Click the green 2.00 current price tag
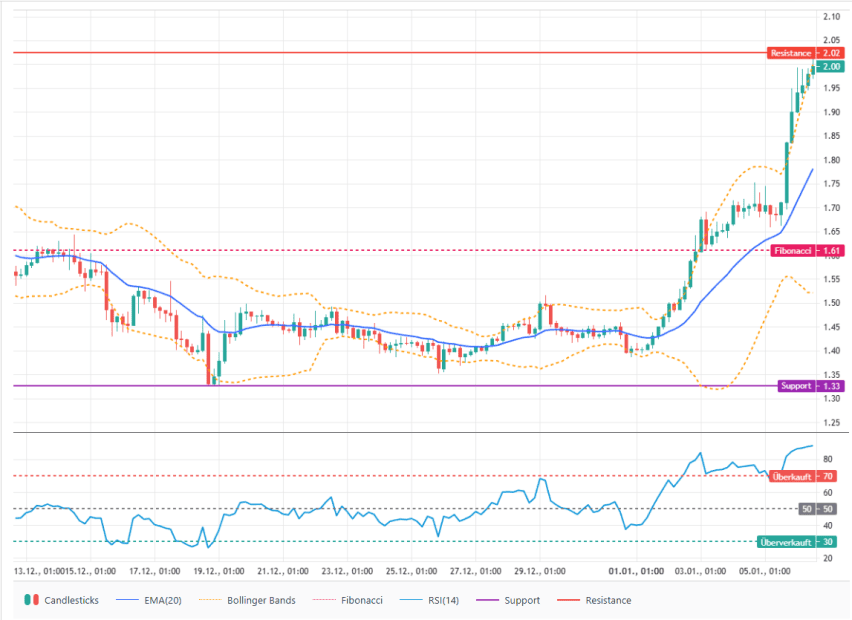This screenshot has height=620, width=852. (830, 67)
